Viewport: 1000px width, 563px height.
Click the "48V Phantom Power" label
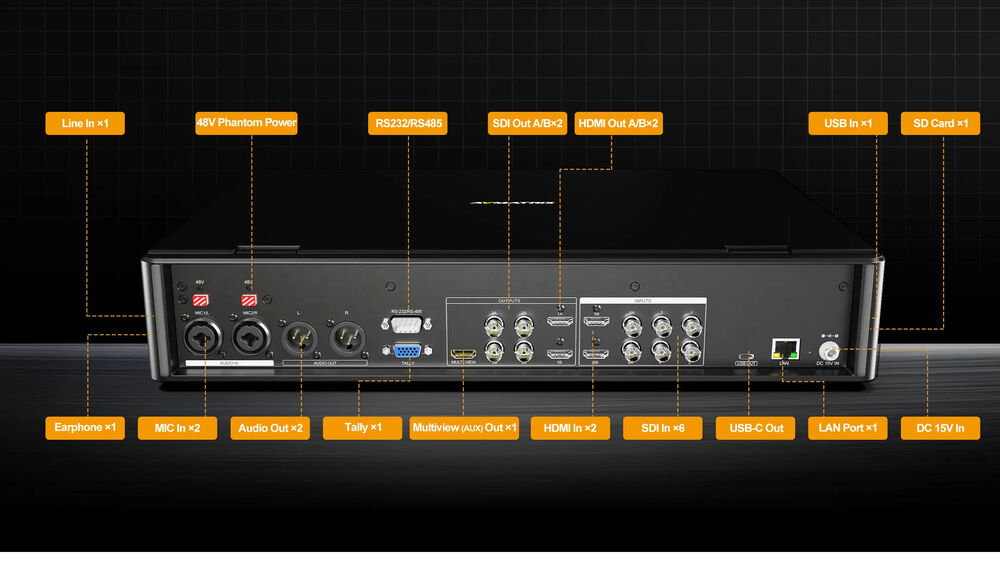point(247,123)
